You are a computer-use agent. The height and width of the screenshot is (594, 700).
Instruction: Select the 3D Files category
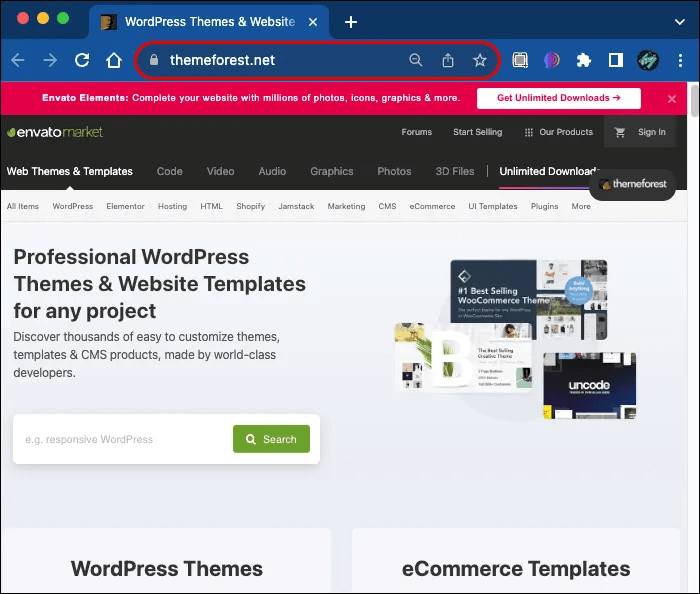455,171
